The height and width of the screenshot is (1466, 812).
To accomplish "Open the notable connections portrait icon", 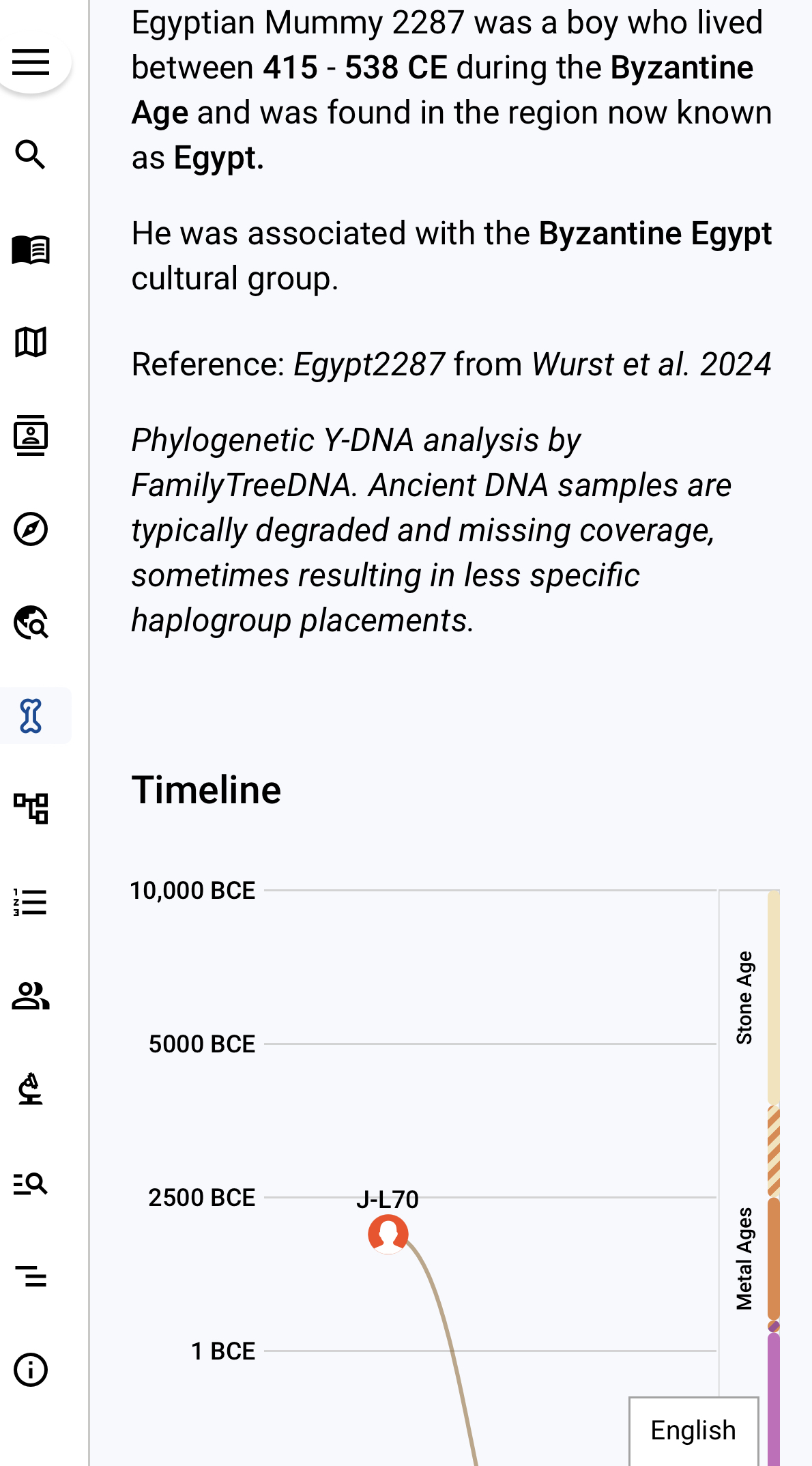I will point(31,435).
